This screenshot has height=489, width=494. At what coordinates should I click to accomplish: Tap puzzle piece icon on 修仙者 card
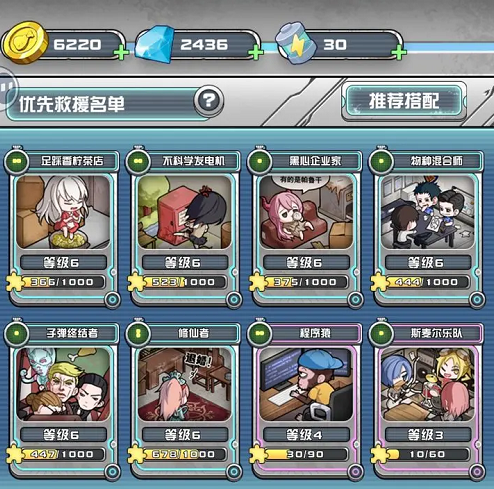coord(136,454)
